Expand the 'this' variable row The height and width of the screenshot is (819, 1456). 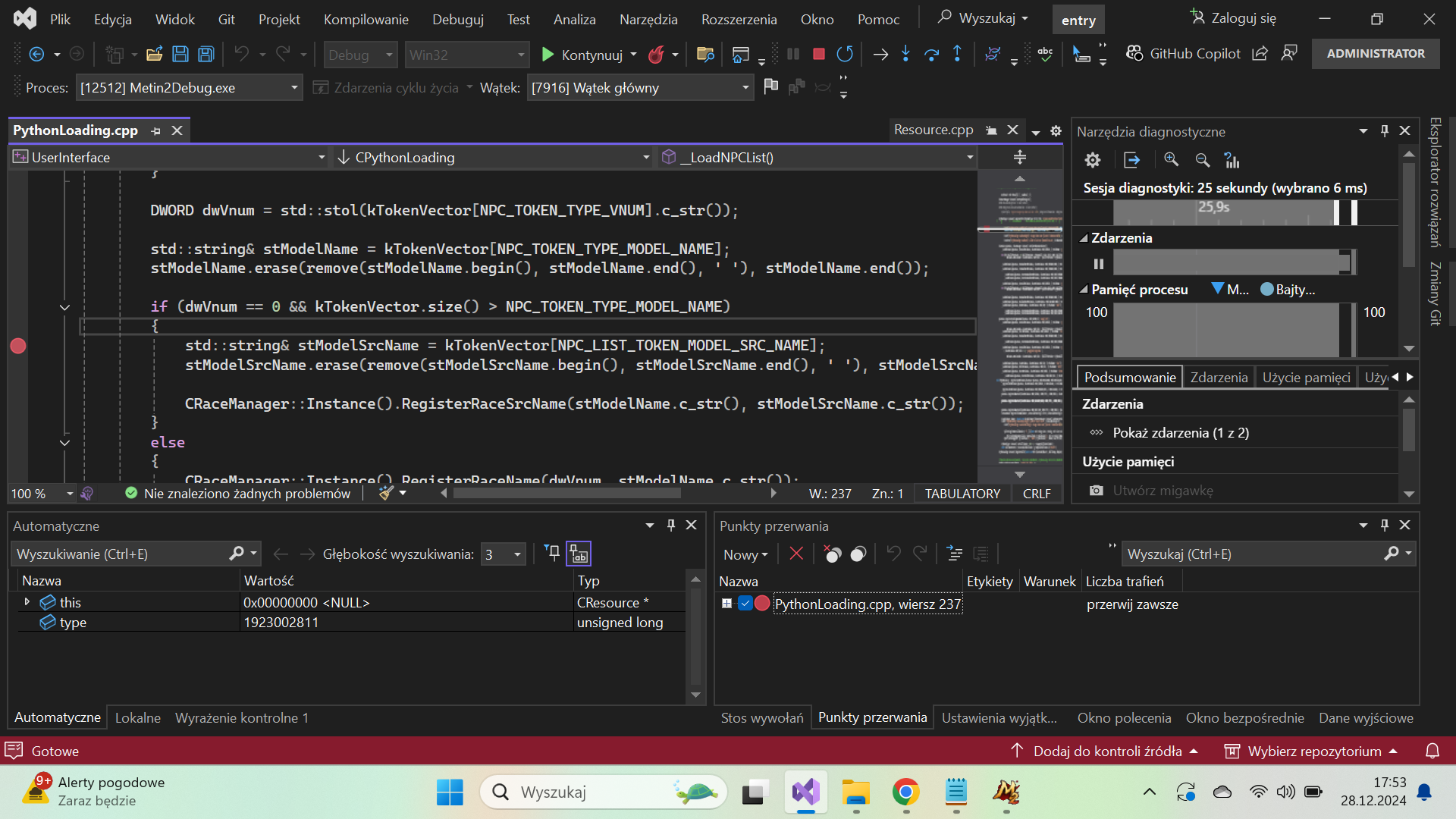[x=27, y=602]
